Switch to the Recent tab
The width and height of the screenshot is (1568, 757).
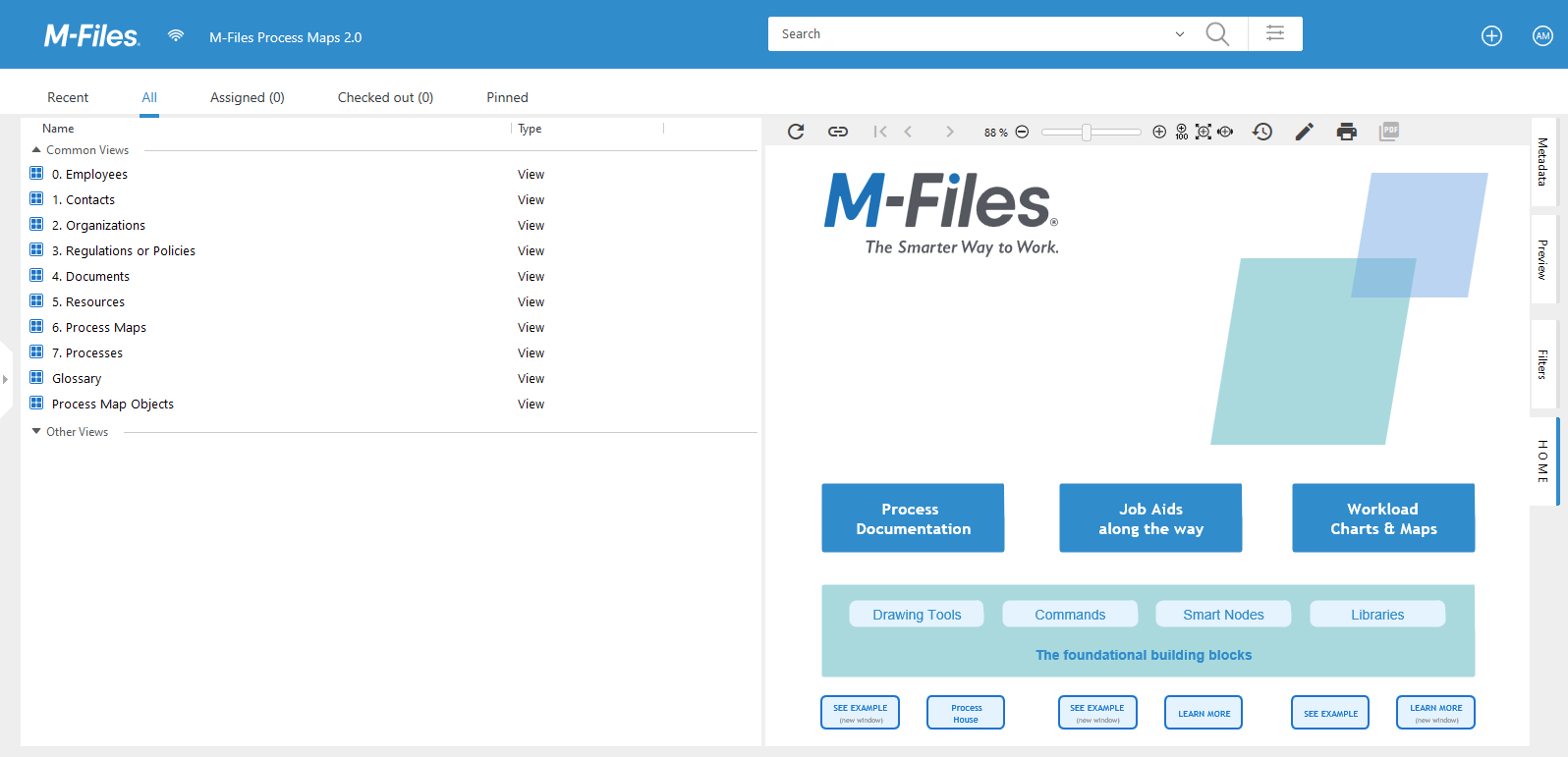[68, 97]
